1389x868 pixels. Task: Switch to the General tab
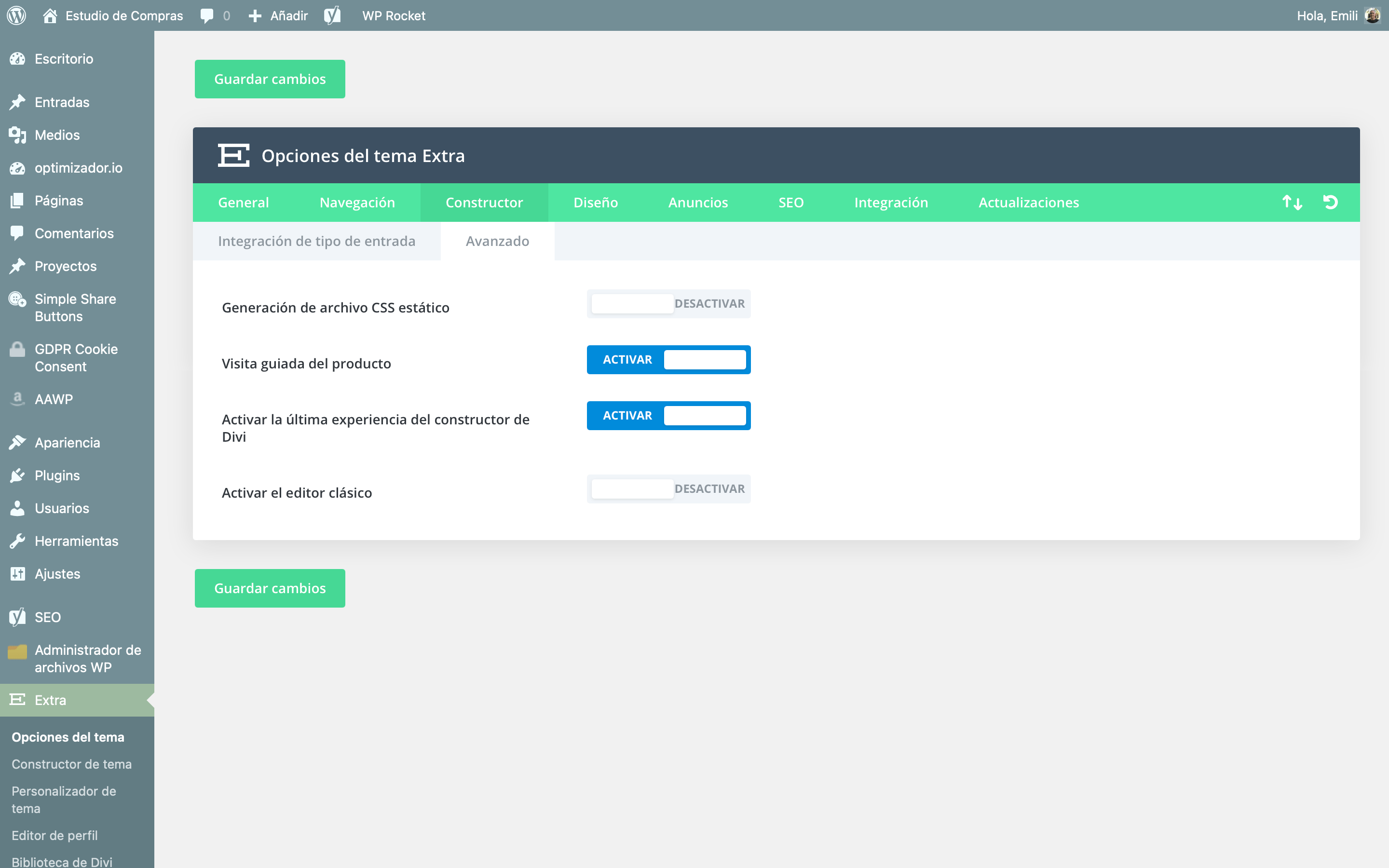tap(244, 203)
